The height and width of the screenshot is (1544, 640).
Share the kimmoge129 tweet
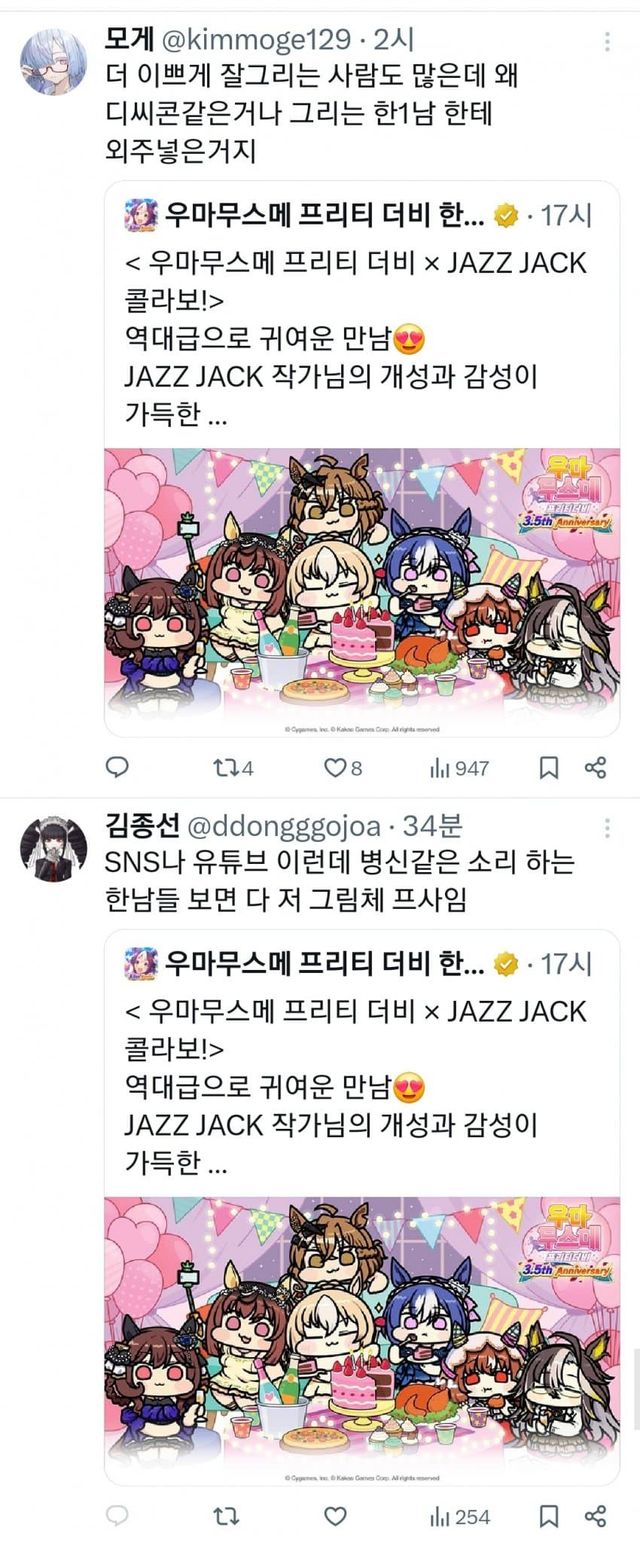[x=595, y=768]
